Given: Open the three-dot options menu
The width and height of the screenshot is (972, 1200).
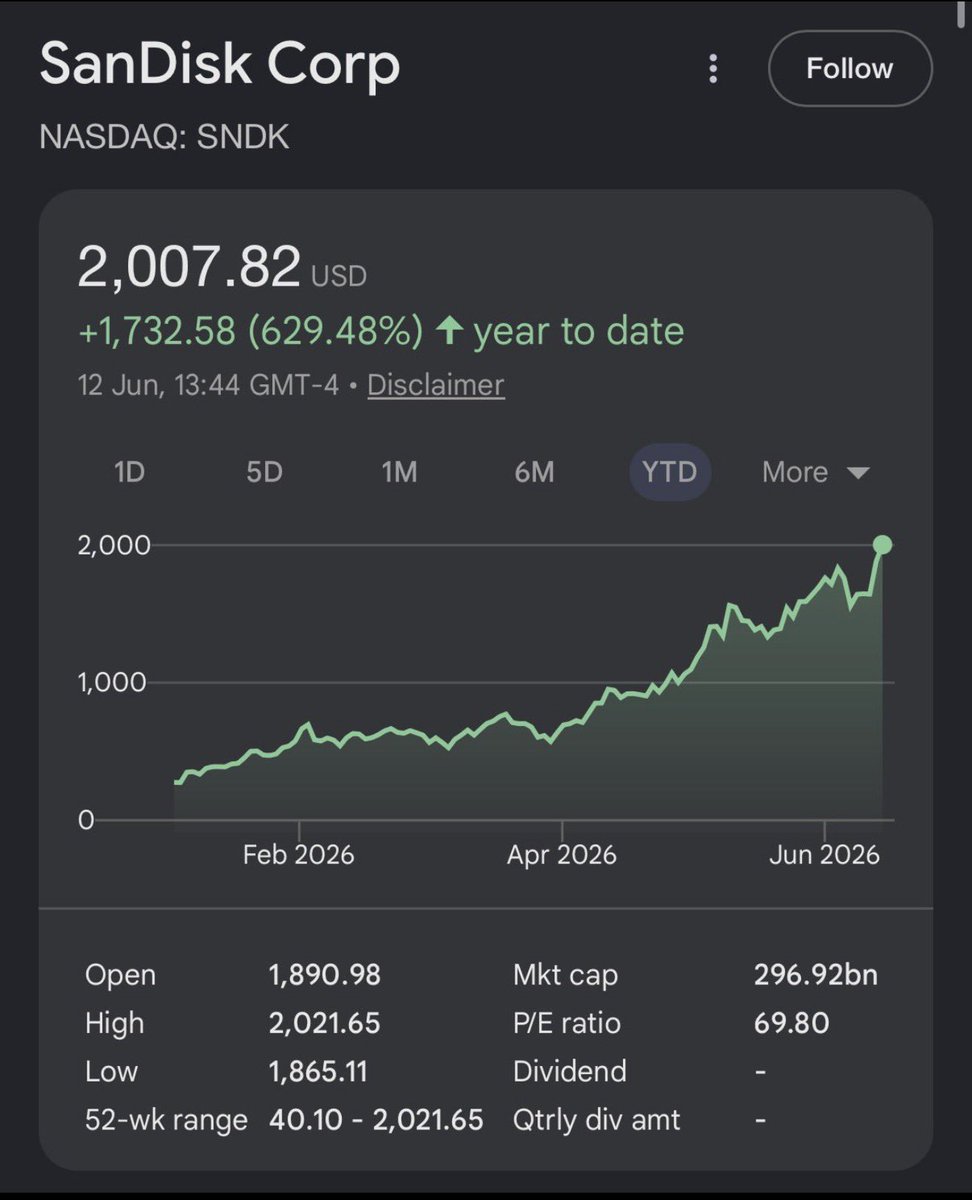Looking at the screenshot, I should tap(713, 68).
